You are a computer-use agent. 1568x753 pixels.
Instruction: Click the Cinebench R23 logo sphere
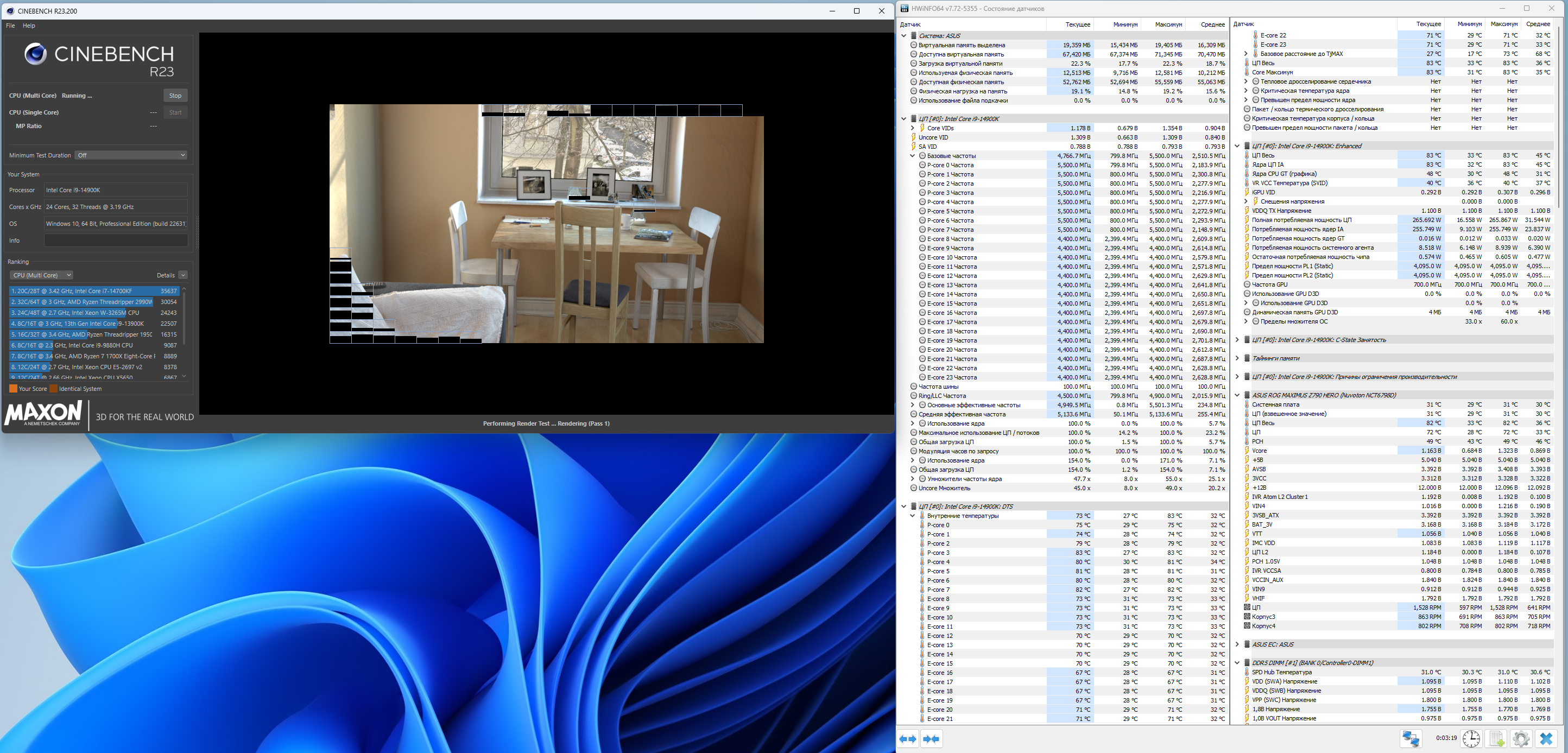coord(35,54)
